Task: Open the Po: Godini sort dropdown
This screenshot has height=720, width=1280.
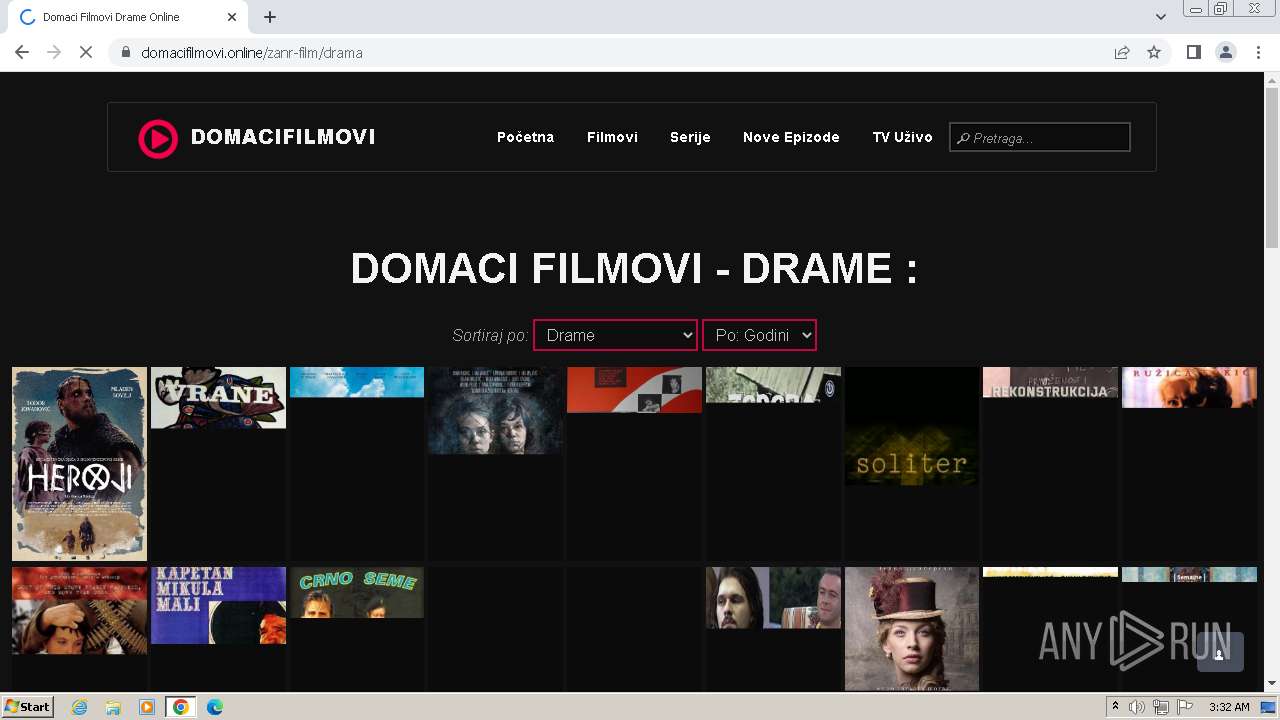Action: (759, 335)
